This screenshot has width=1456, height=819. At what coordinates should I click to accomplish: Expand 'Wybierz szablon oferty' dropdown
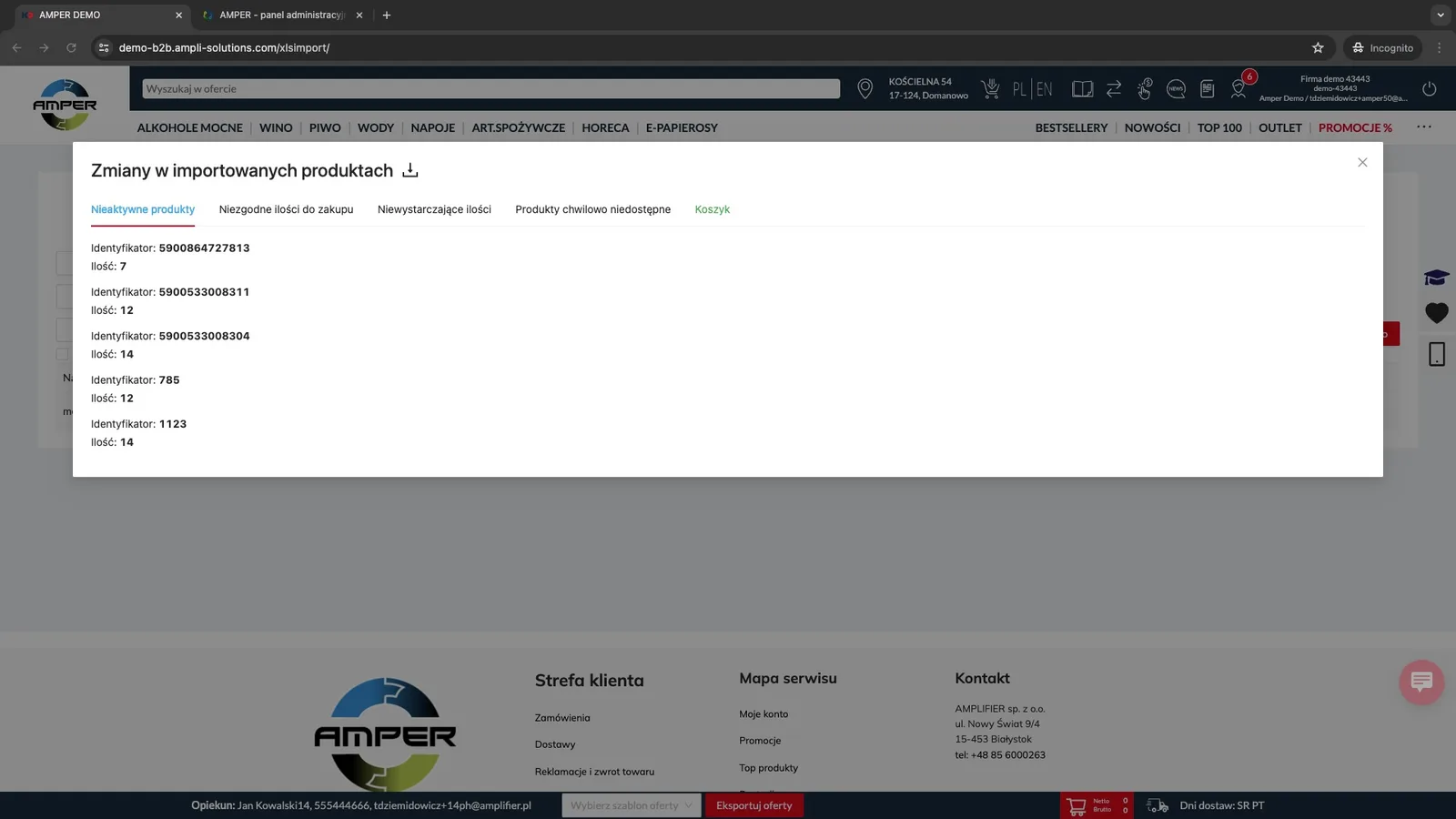(632, 805)
